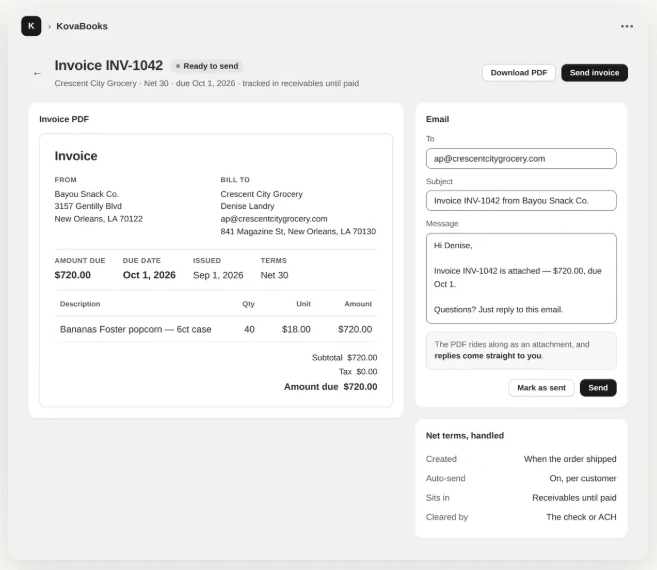
Task: Click the Qty column header
Action: pyautogui.click(x=248, y=304)
